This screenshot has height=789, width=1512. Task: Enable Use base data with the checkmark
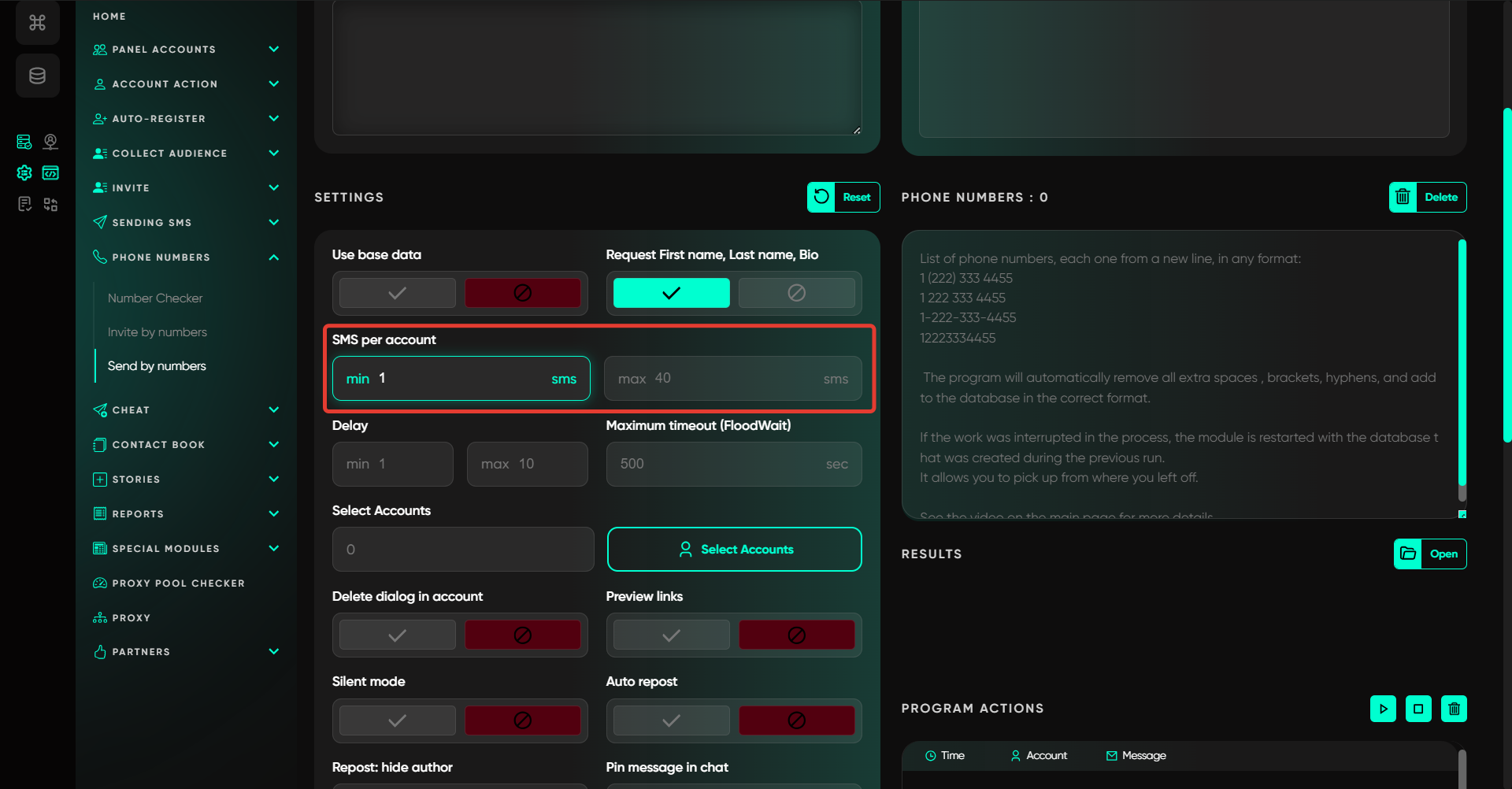coord(398,293)
